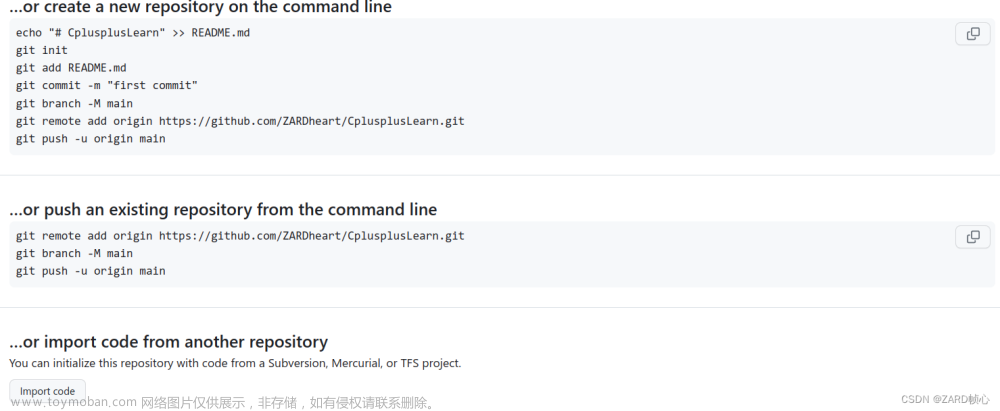Viewport: 1000px width, 411px height.
Task: Click the word Subversion in the description
Action: [312, 363]
